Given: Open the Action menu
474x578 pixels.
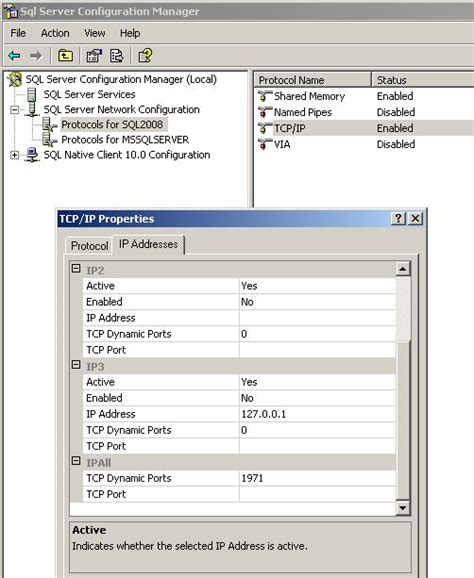Looking at the screenshot, I should coord(55,33).
